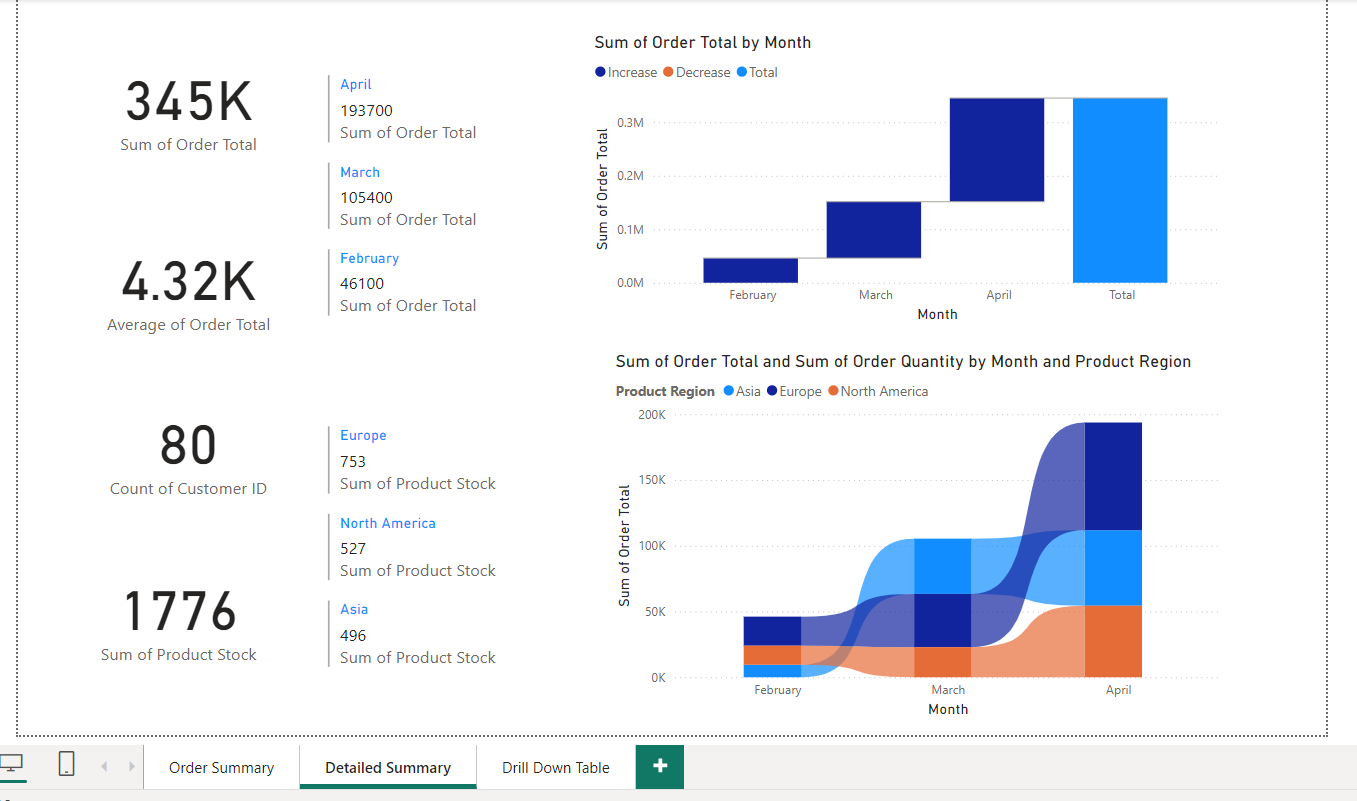Select the March waterfall bar
Image resolution: width=1357 pixels, height=801 pixels.
click(874, 230)
